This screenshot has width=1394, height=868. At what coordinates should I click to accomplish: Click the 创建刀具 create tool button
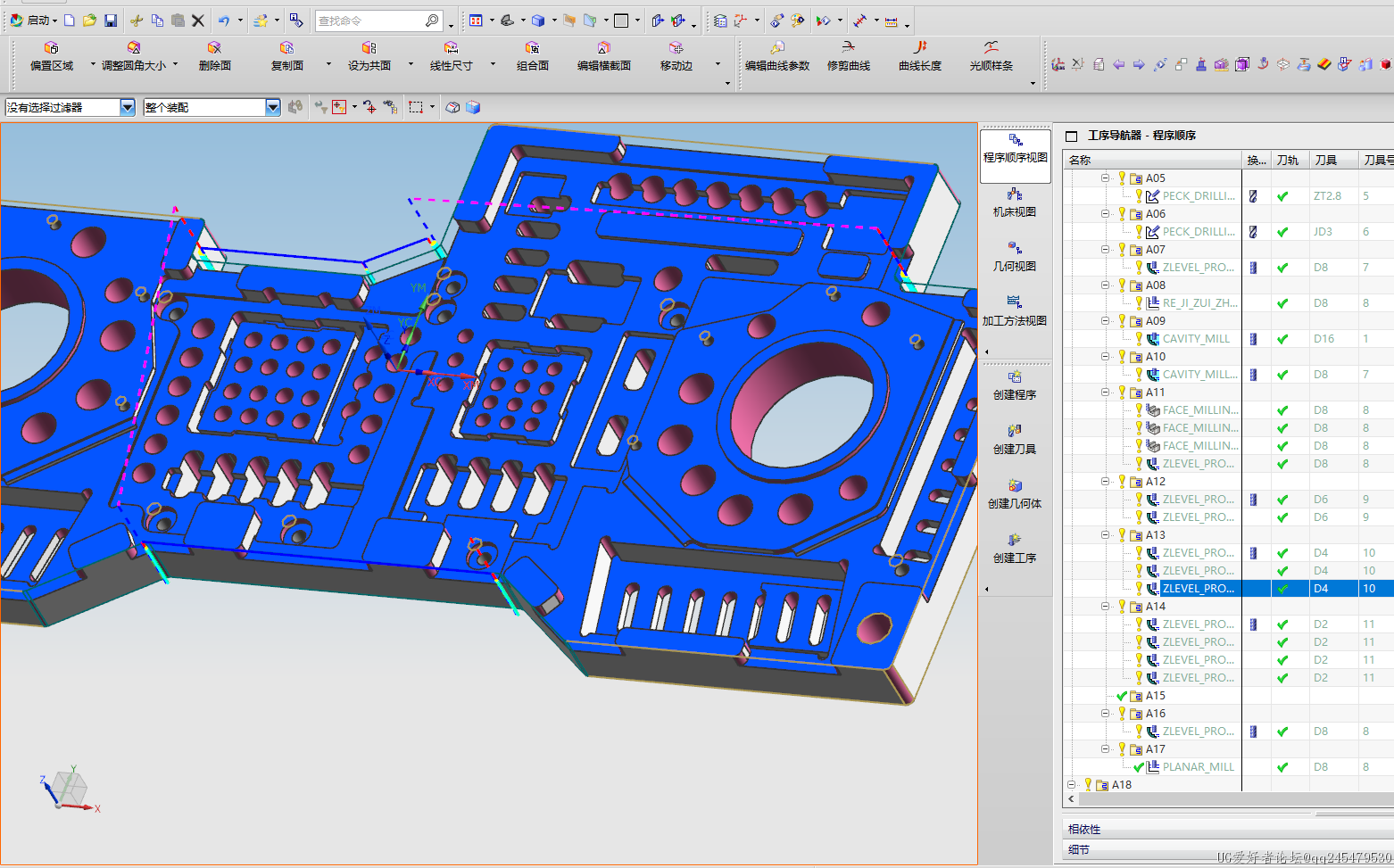[x=1015, y=440]
